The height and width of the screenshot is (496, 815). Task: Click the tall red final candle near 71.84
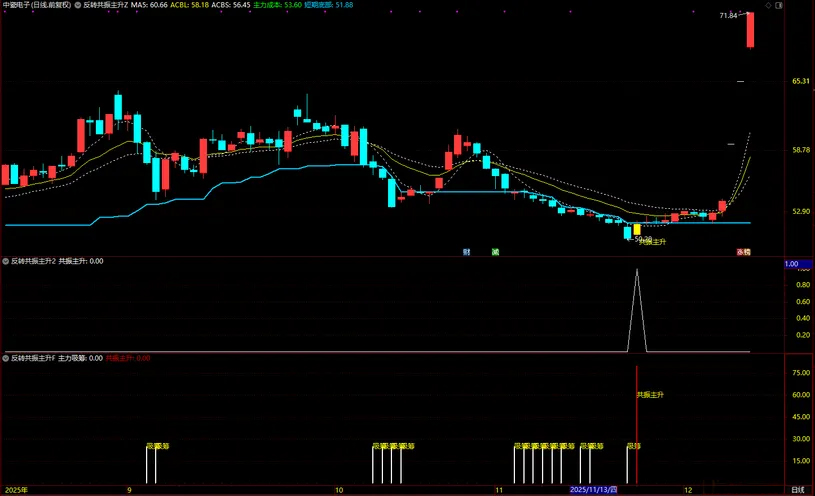click(x=751, y=30)
